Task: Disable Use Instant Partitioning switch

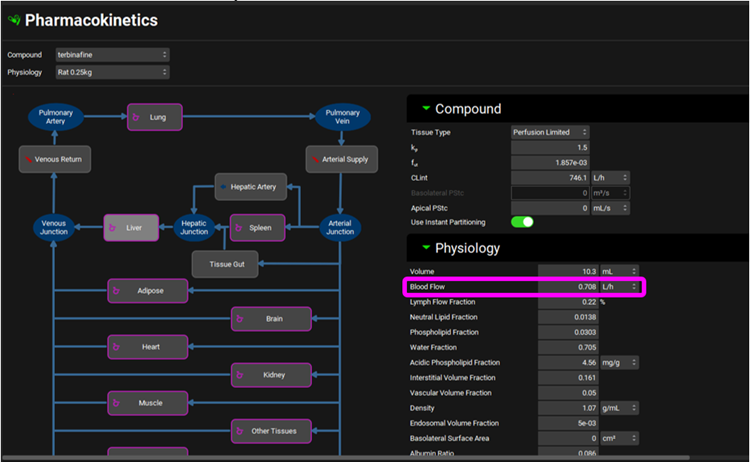Action: [522, 221]
